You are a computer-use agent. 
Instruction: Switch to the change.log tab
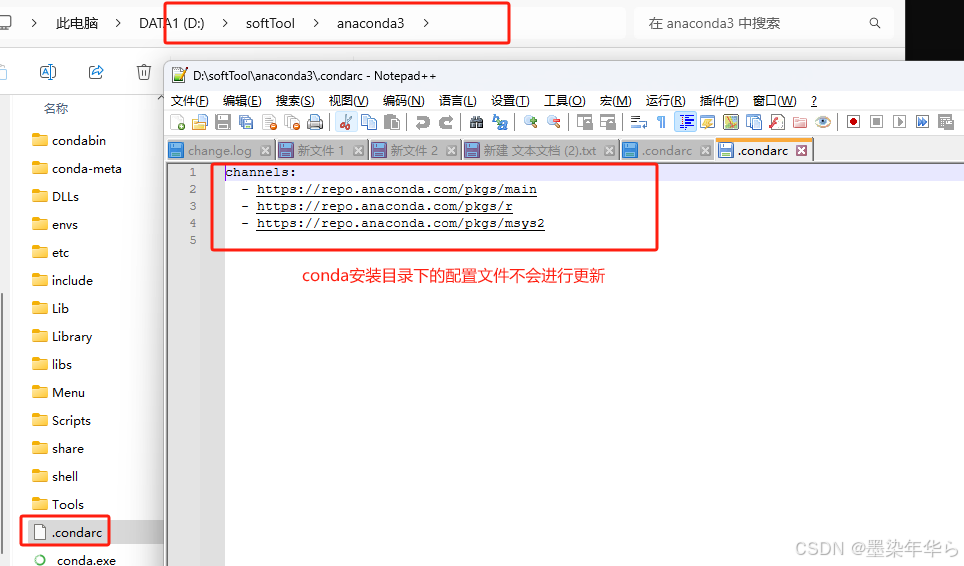219,151
